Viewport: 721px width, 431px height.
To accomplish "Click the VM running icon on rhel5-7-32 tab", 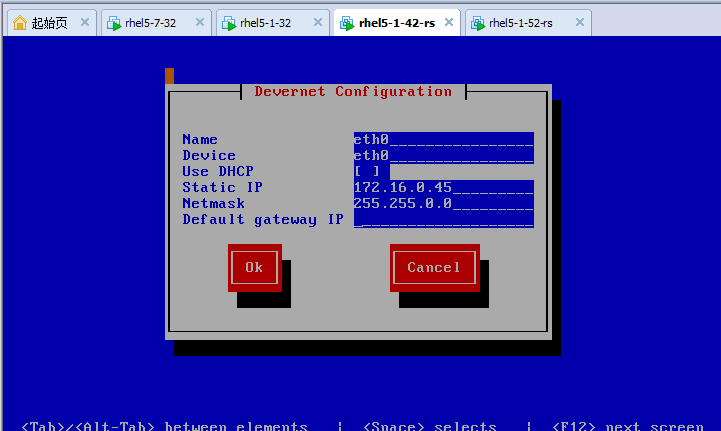I will (x=114, y=23).
